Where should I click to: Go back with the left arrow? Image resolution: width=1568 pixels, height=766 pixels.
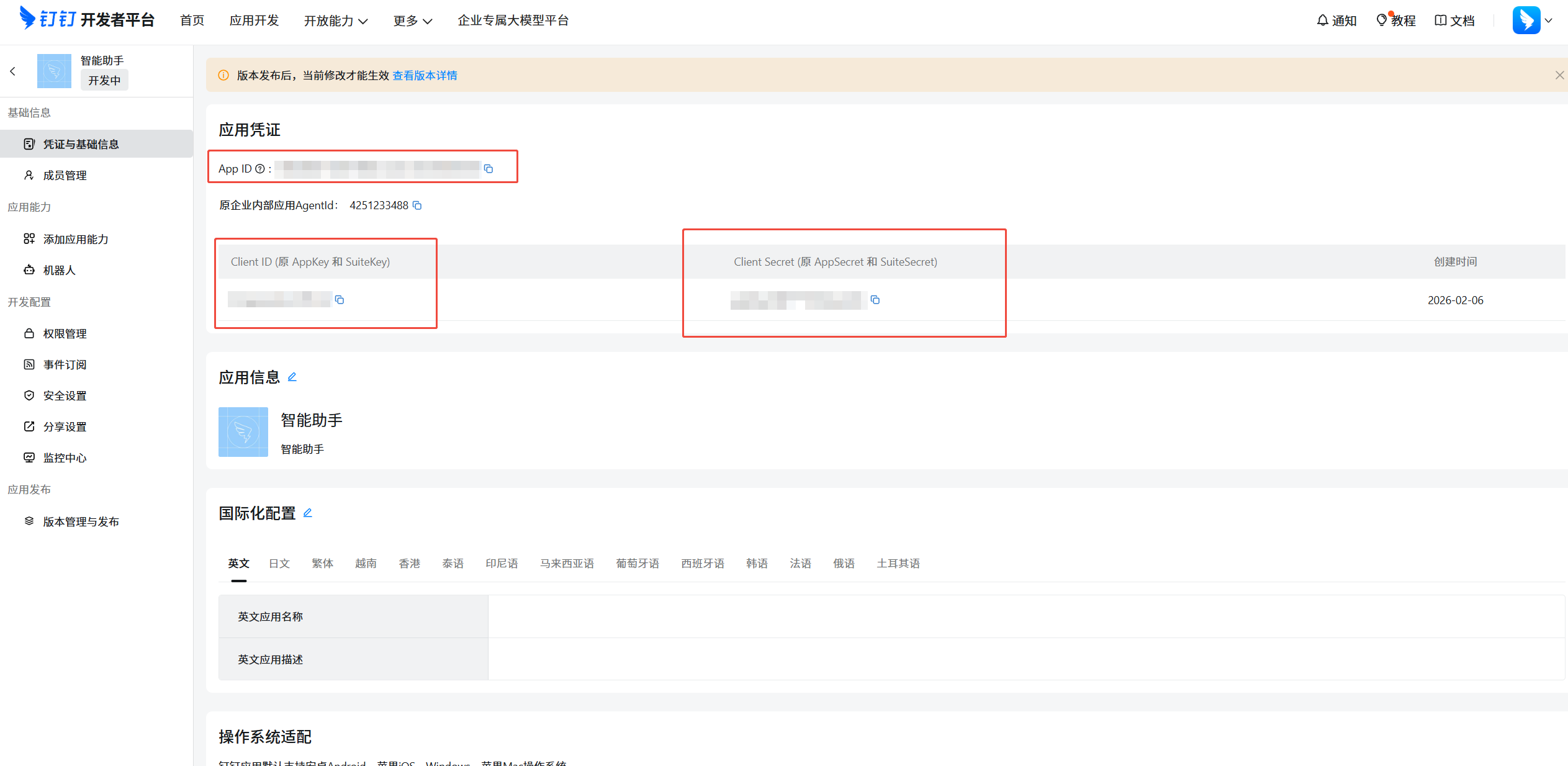pyautogui.click(x=13, y=71)
